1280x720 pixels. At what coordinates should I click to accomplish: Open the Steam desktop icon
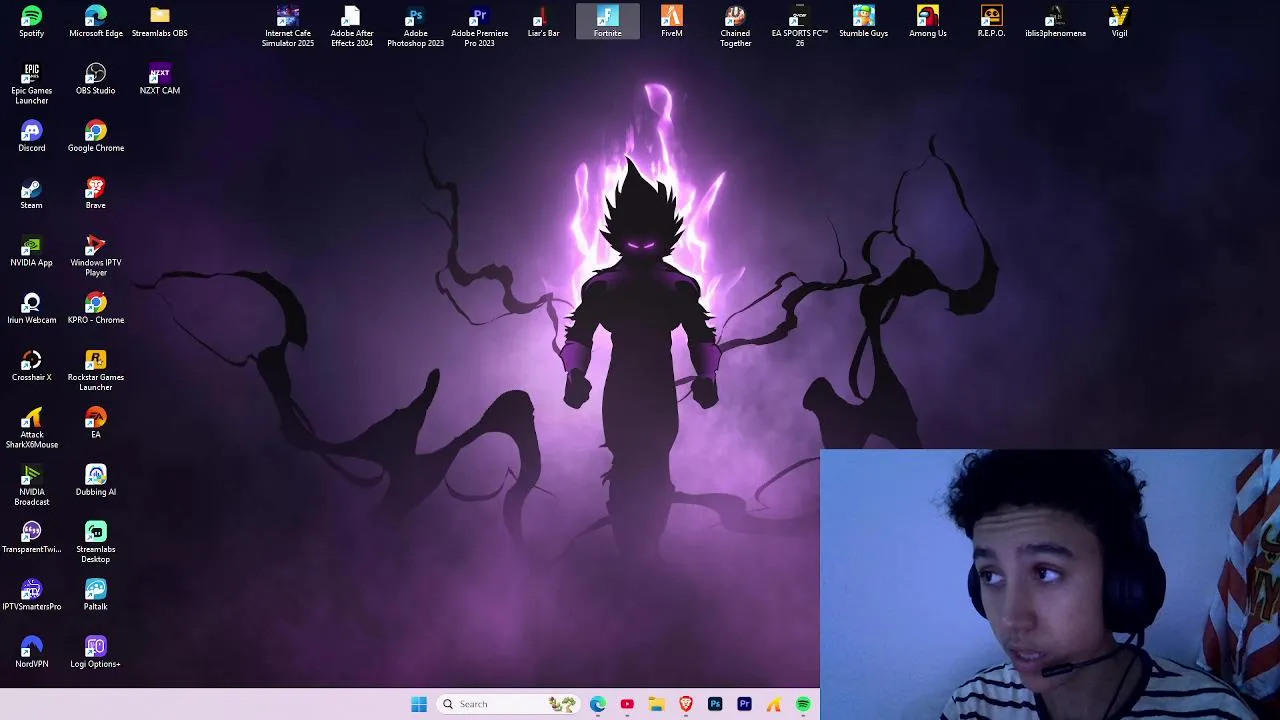[x=31, y=194]
